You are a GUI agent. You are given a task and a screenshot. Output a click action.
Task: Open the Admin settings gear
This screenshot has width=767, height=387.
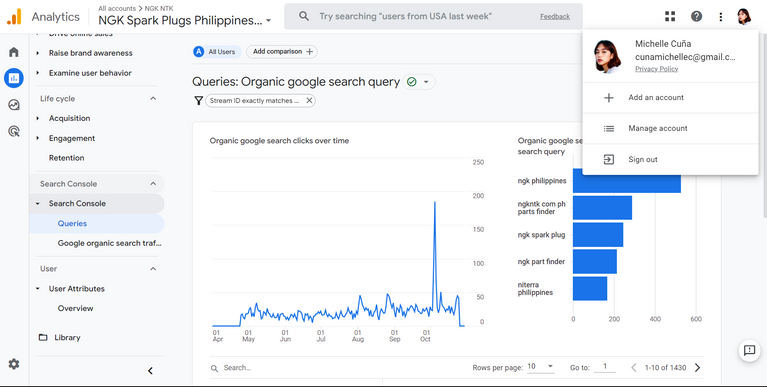(x=14, y=364)
